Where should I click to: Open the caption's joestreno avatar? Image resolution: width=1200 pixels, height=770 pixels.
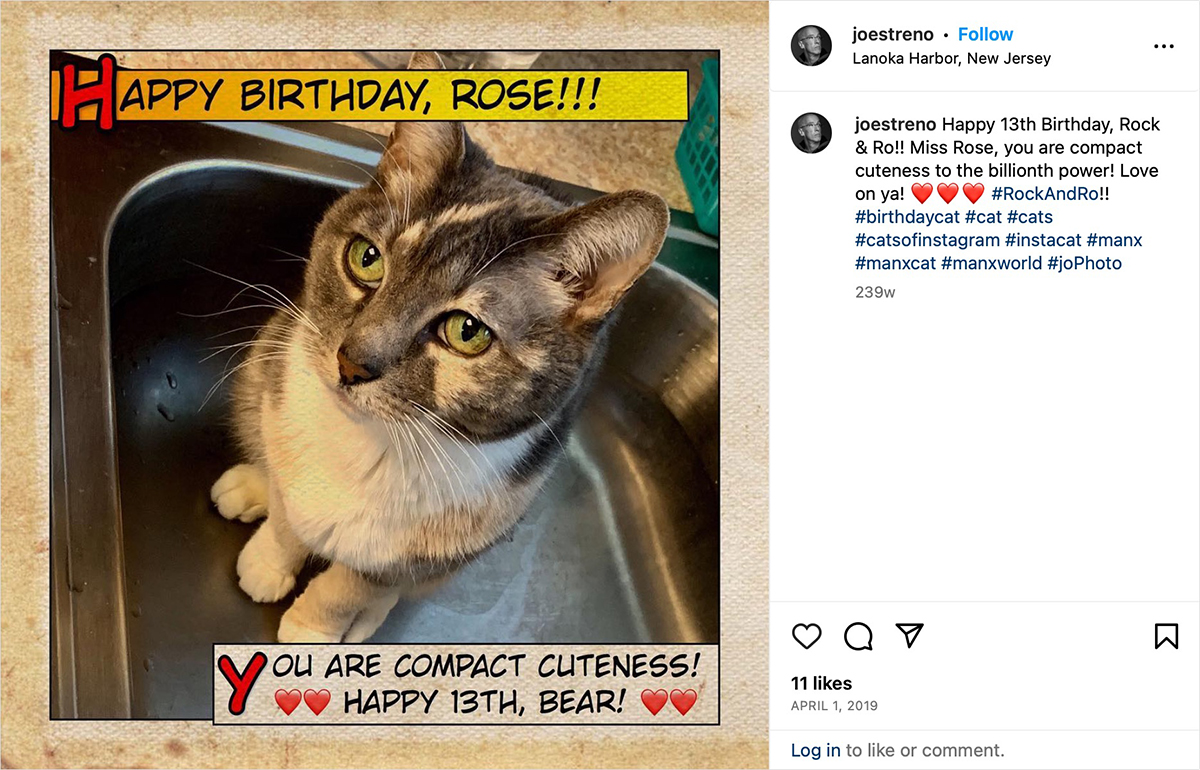click(811, 133)
